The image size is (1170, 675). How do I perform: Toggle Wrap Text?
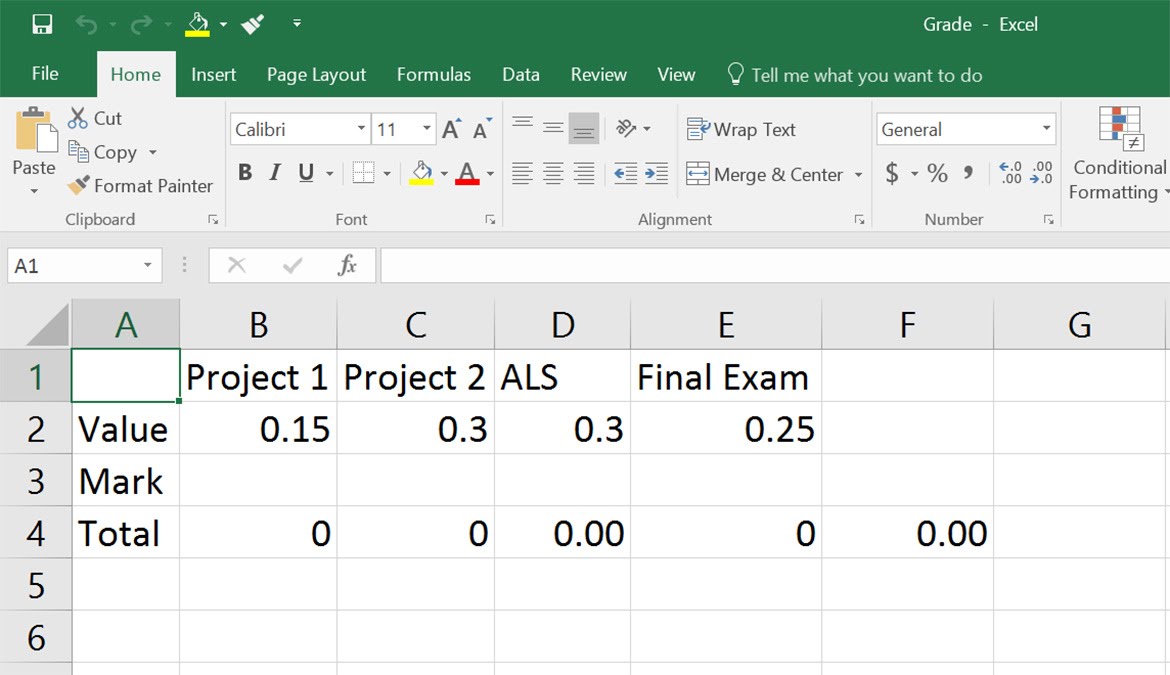(741, 129)
